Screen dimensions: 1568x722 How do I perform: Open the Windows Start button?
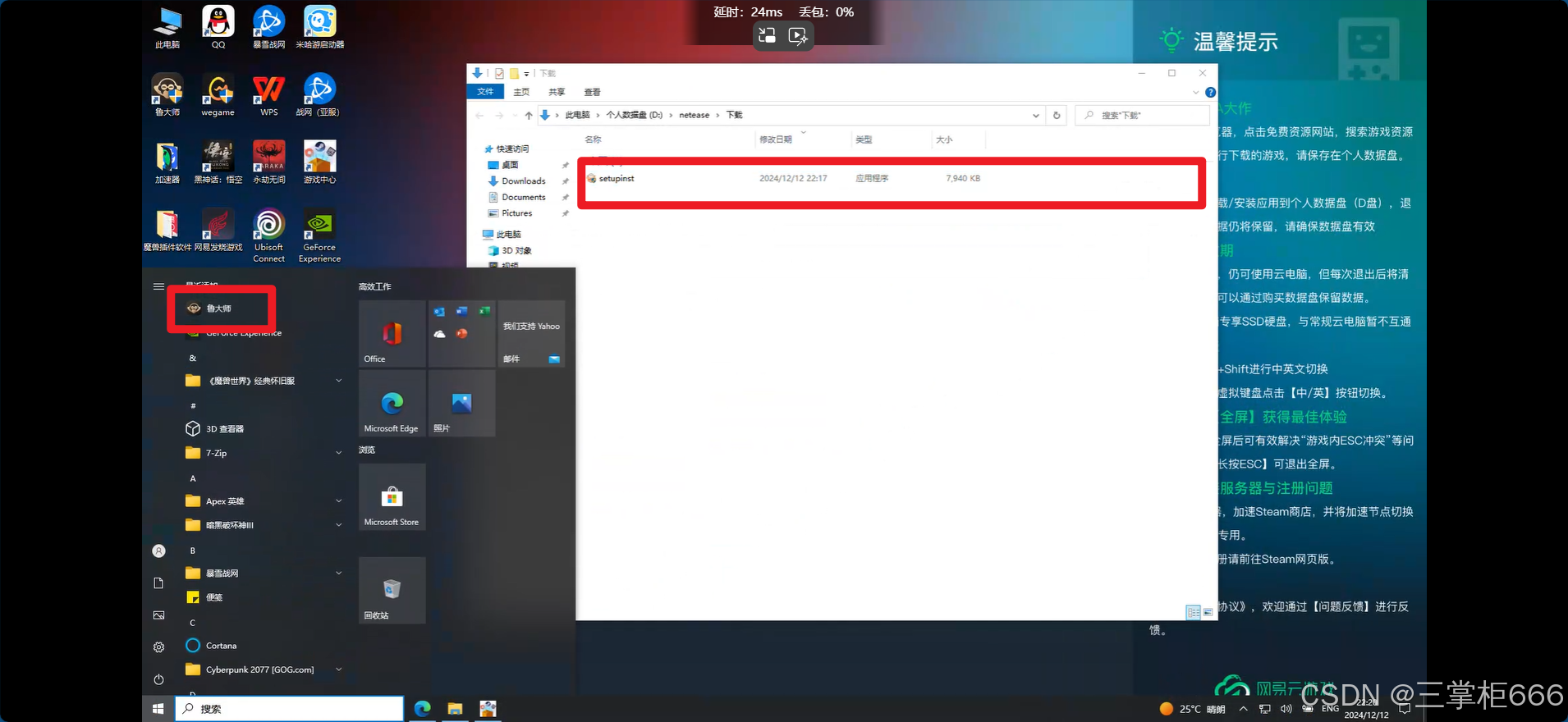(158, 709)
